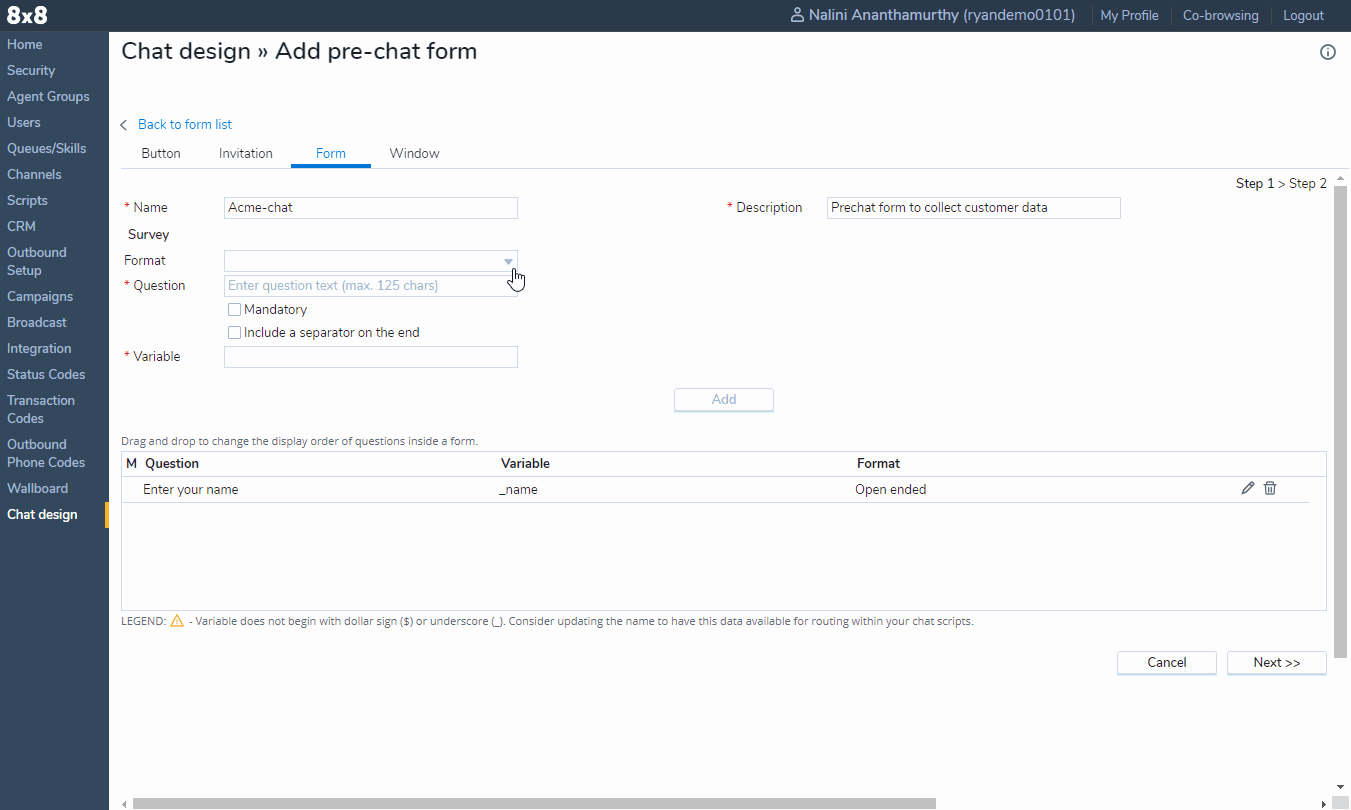Open the page info icon
The height and width of the screenshot is (810, 1351).
pyautogui.click(x=1328, y=52)
